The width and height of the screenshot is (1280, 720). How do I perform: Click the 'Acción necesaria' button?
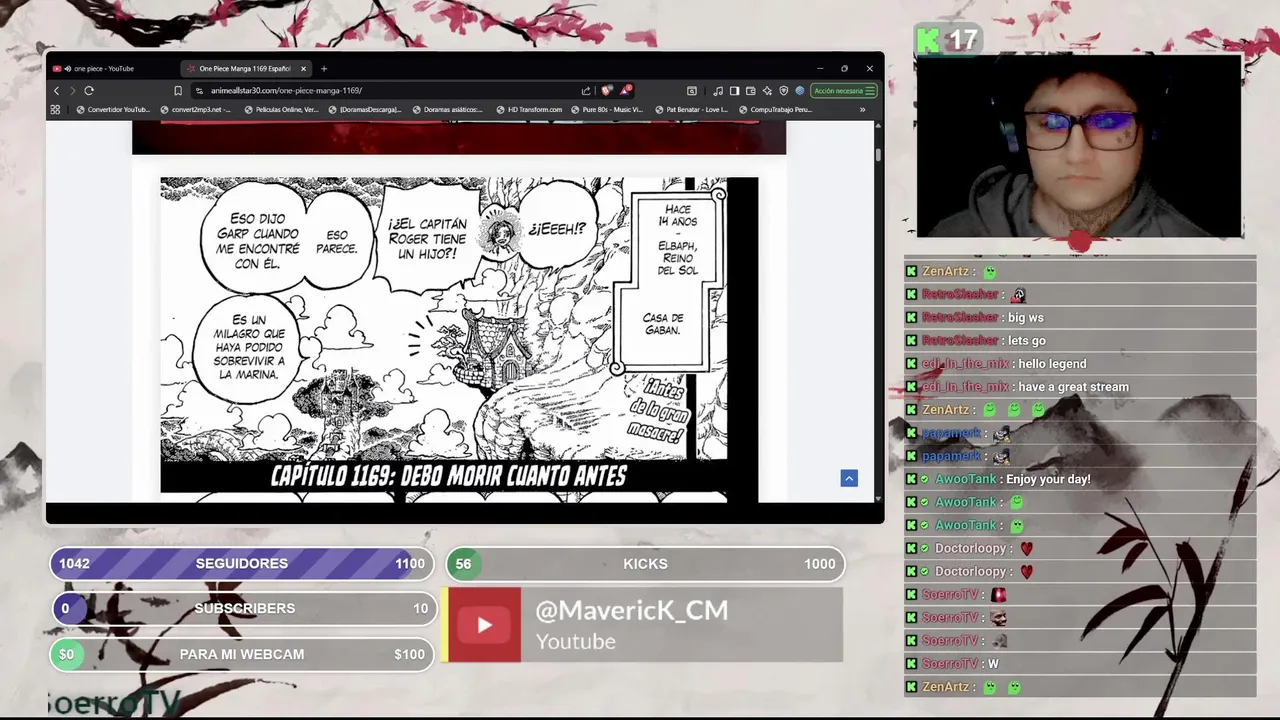click(844, 91)
